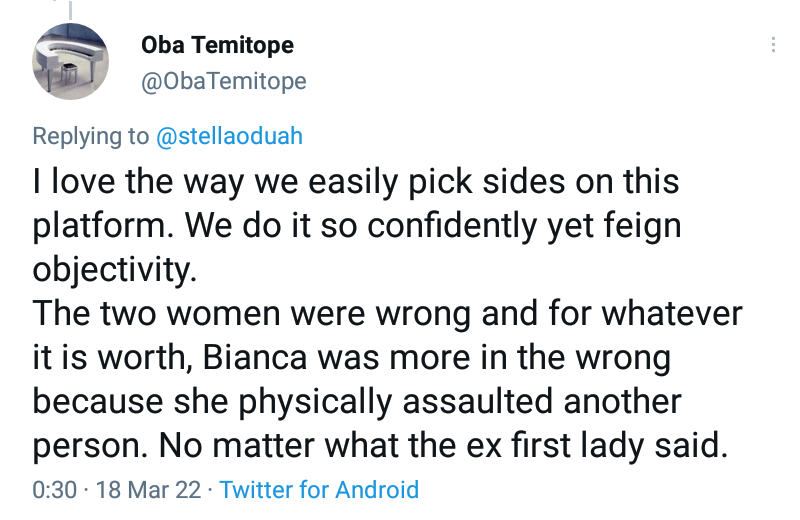Open the tweet's three-dot more options menu
The width and height of the screenshot is (800, 520).
(773, 46)
